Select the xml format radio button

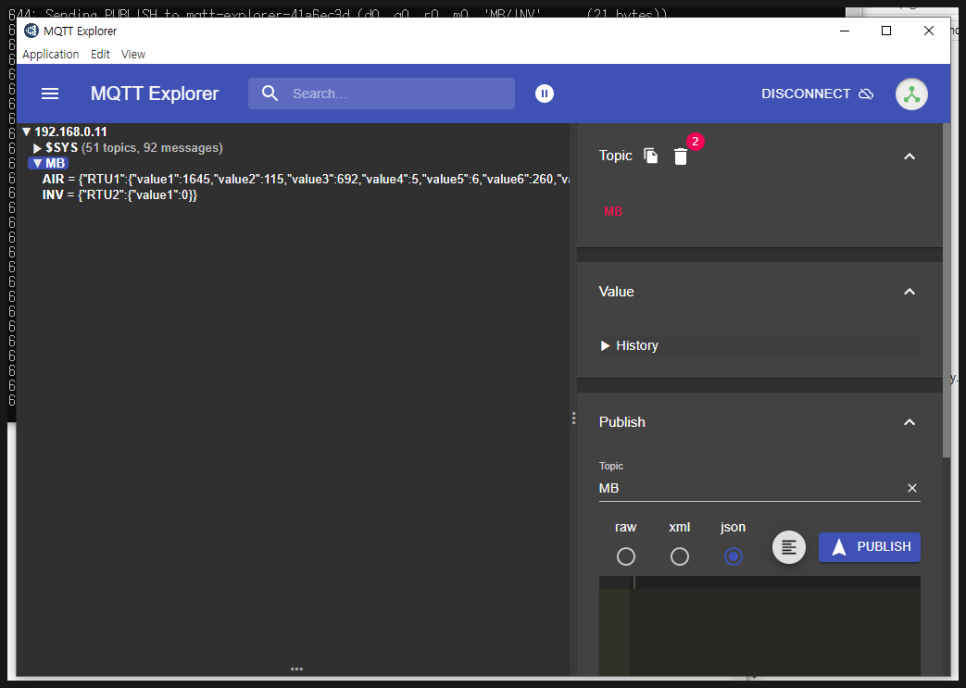[680, 557]
